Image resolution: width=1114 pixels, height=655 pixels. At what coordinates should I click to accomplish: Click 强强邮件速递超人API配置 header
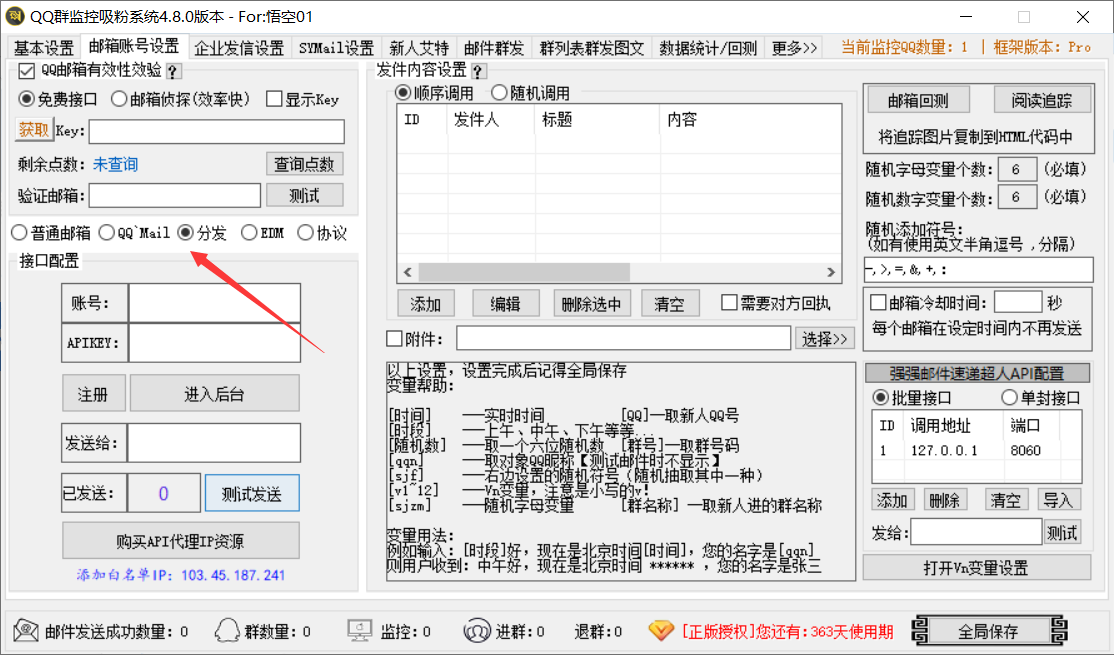pos(977,373)
